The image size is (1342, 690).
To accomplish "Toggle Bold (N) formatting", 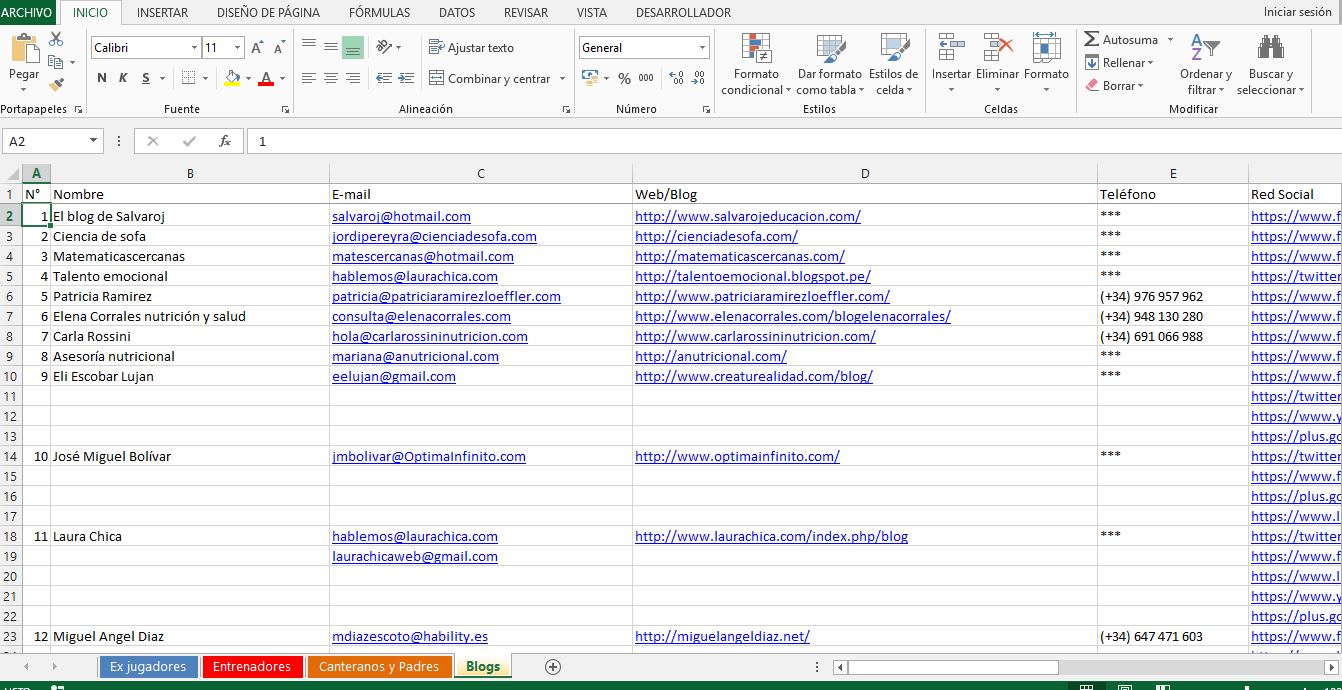I will point(102,78).
